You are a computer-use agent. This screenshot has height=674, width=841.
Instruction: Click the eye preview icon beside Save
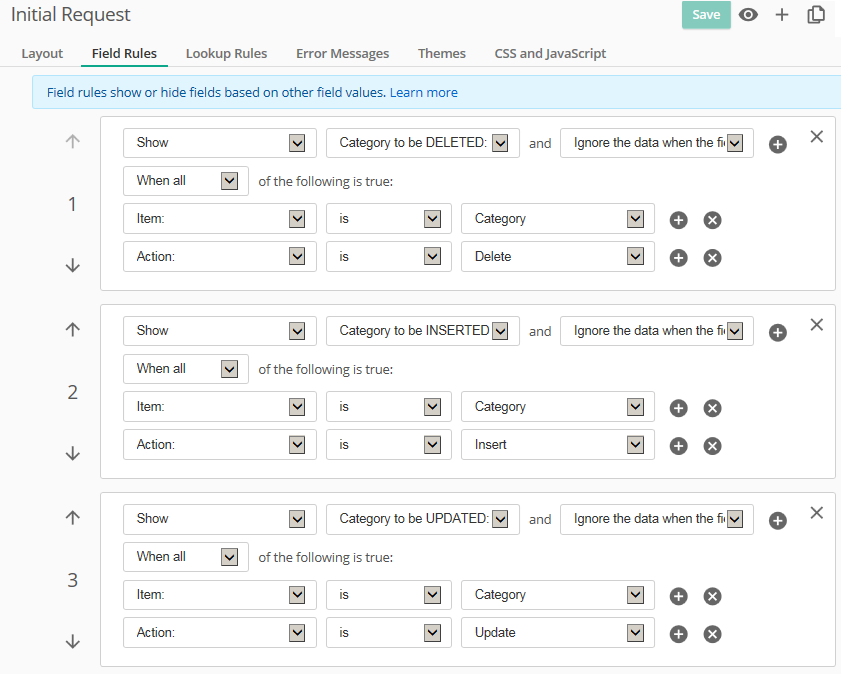(x=748, y=15)
